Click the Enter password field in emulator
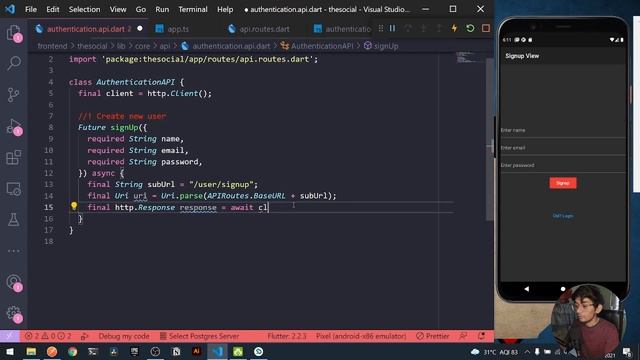The height and width of the screenshot is (360, 640). (x=563, y=165)
